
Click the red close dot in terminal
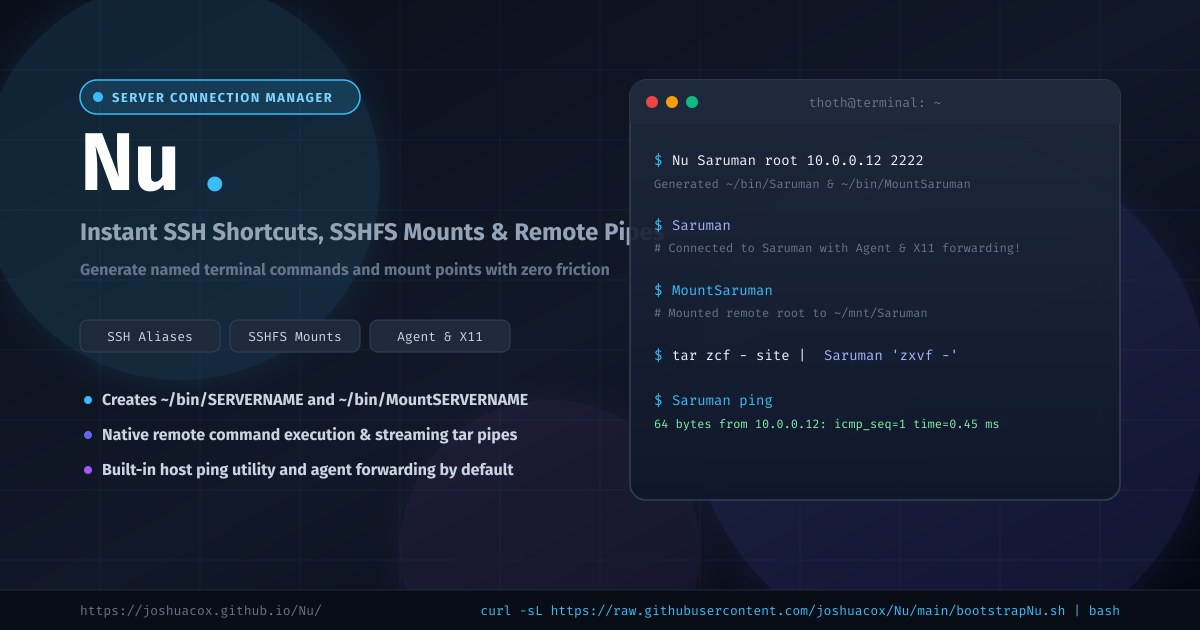point(652,102)
